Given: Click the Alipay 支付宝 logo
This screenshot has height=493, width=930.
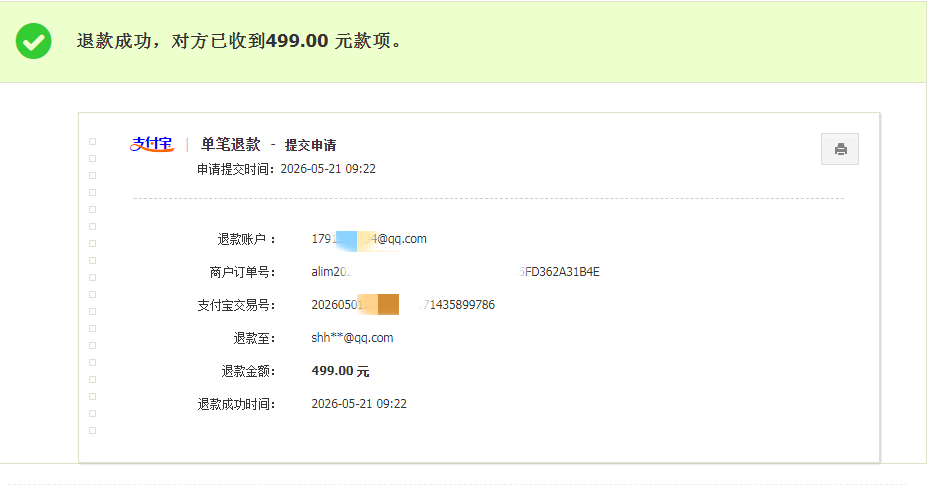Looking at the screenshot, I should pos(152,144).
